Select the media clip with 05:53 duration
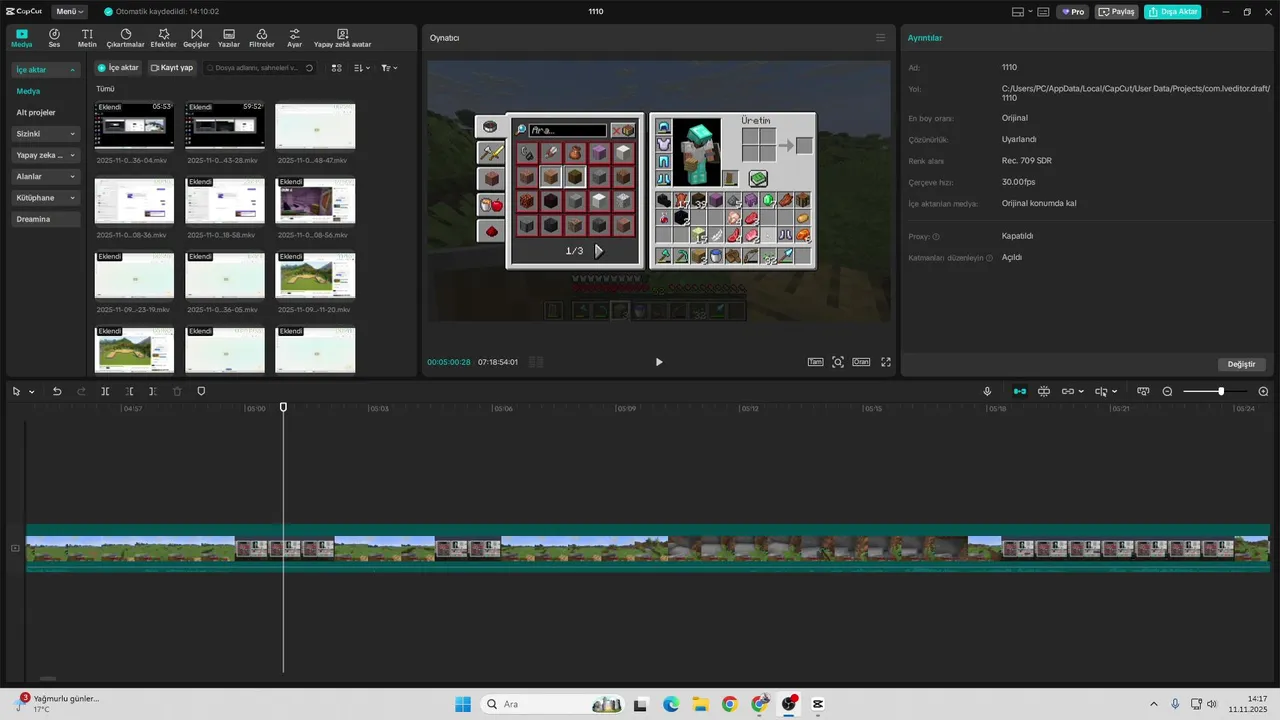 tap(134, 126)
